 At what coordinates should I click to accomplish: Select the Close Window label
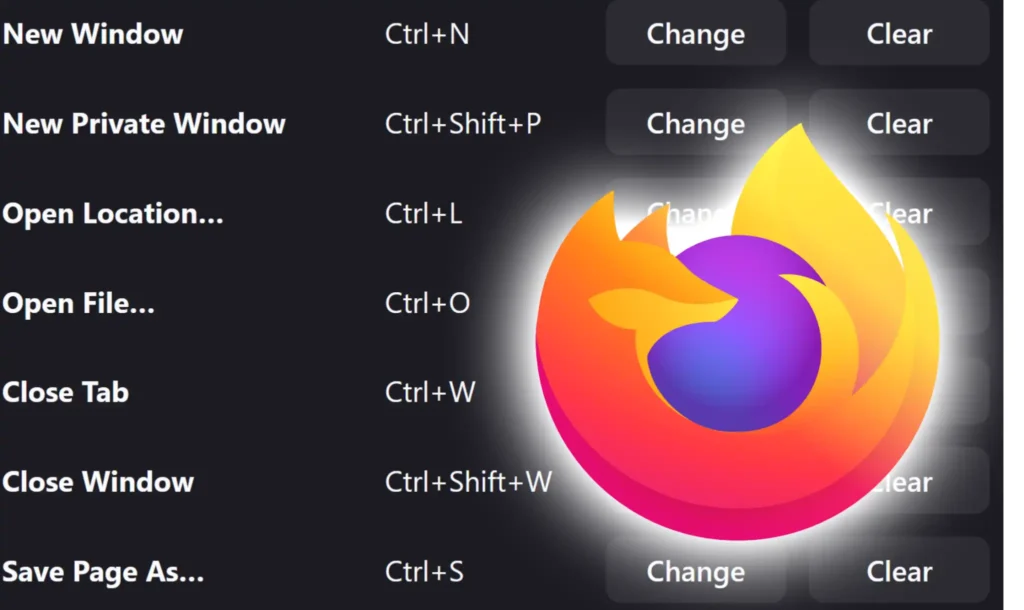(x=98, y=482)
